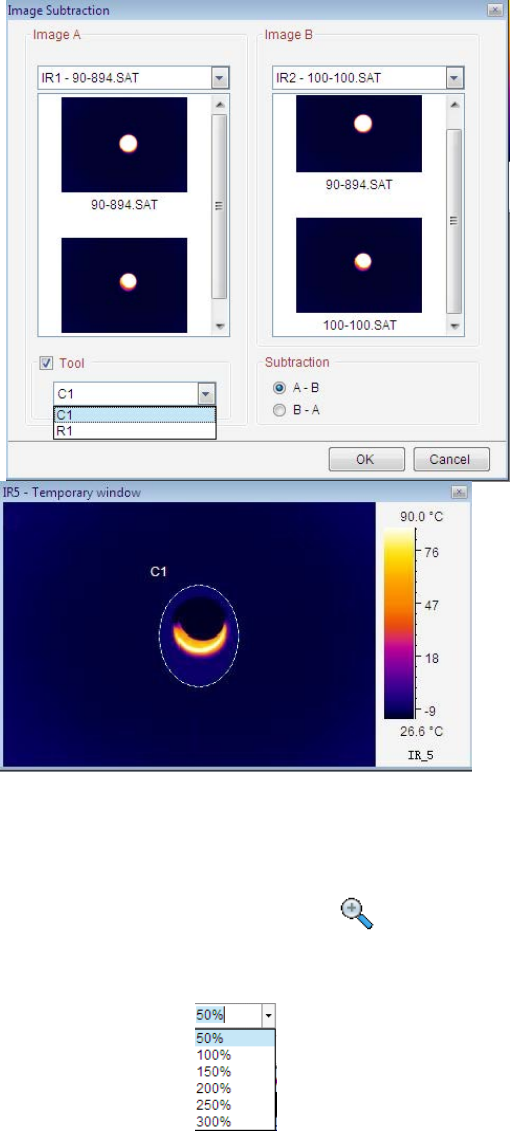The image size is (510, 1131).
Task: Close the Image Subtraction dialog
Action: click(x=494, y=10)
